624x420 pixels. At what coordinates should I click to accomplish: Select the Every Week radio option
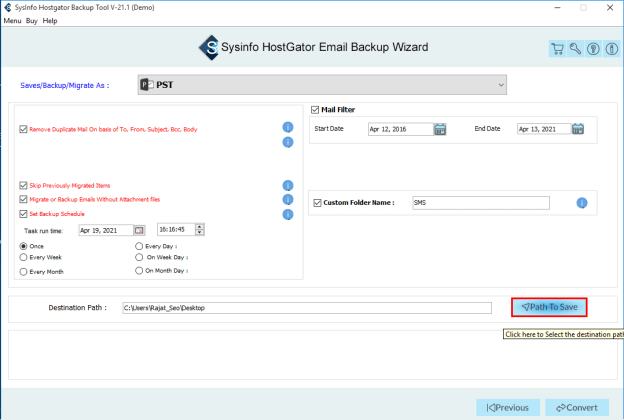coord(24,257)
